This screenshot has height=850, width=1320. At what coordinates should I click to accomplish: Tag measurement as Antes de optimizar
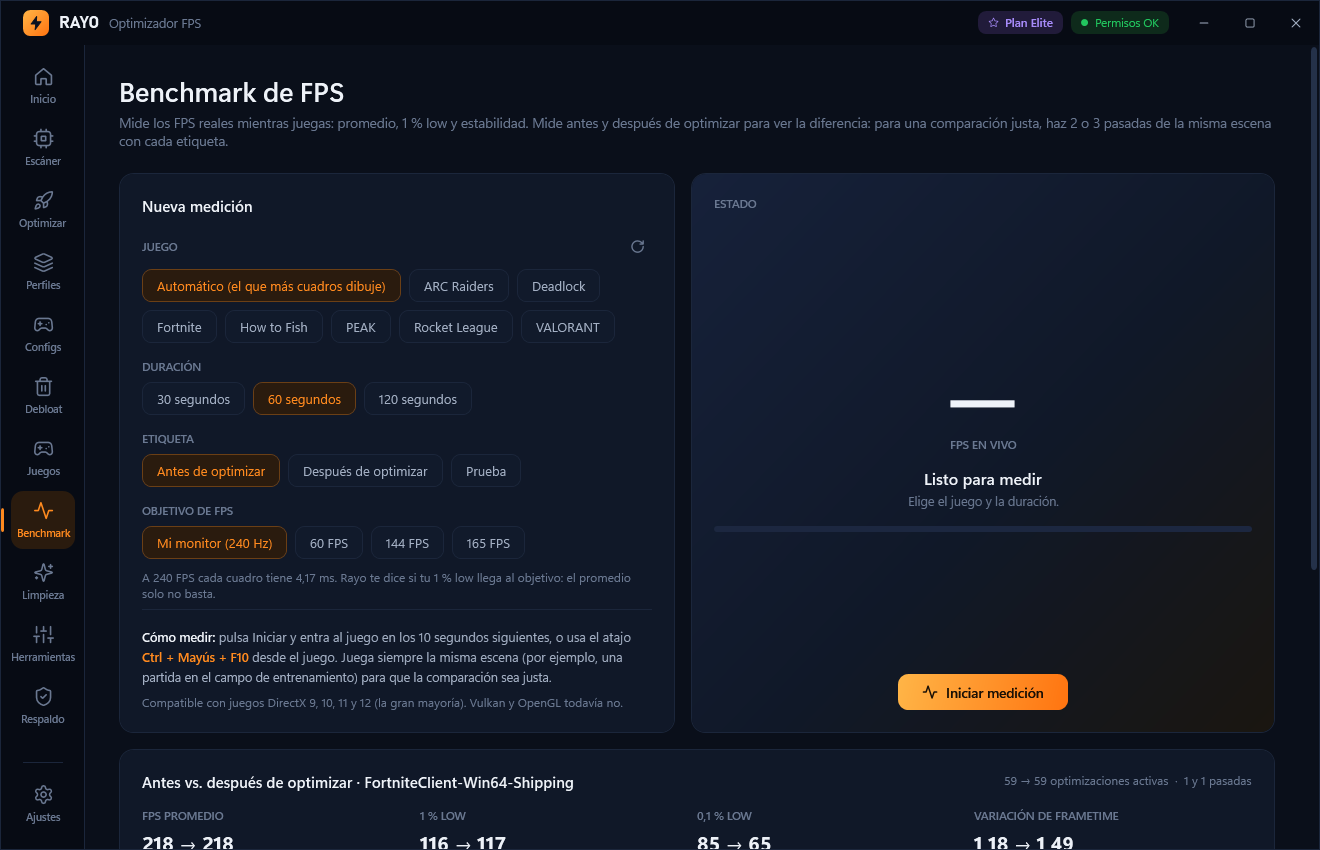coord(211,471)
